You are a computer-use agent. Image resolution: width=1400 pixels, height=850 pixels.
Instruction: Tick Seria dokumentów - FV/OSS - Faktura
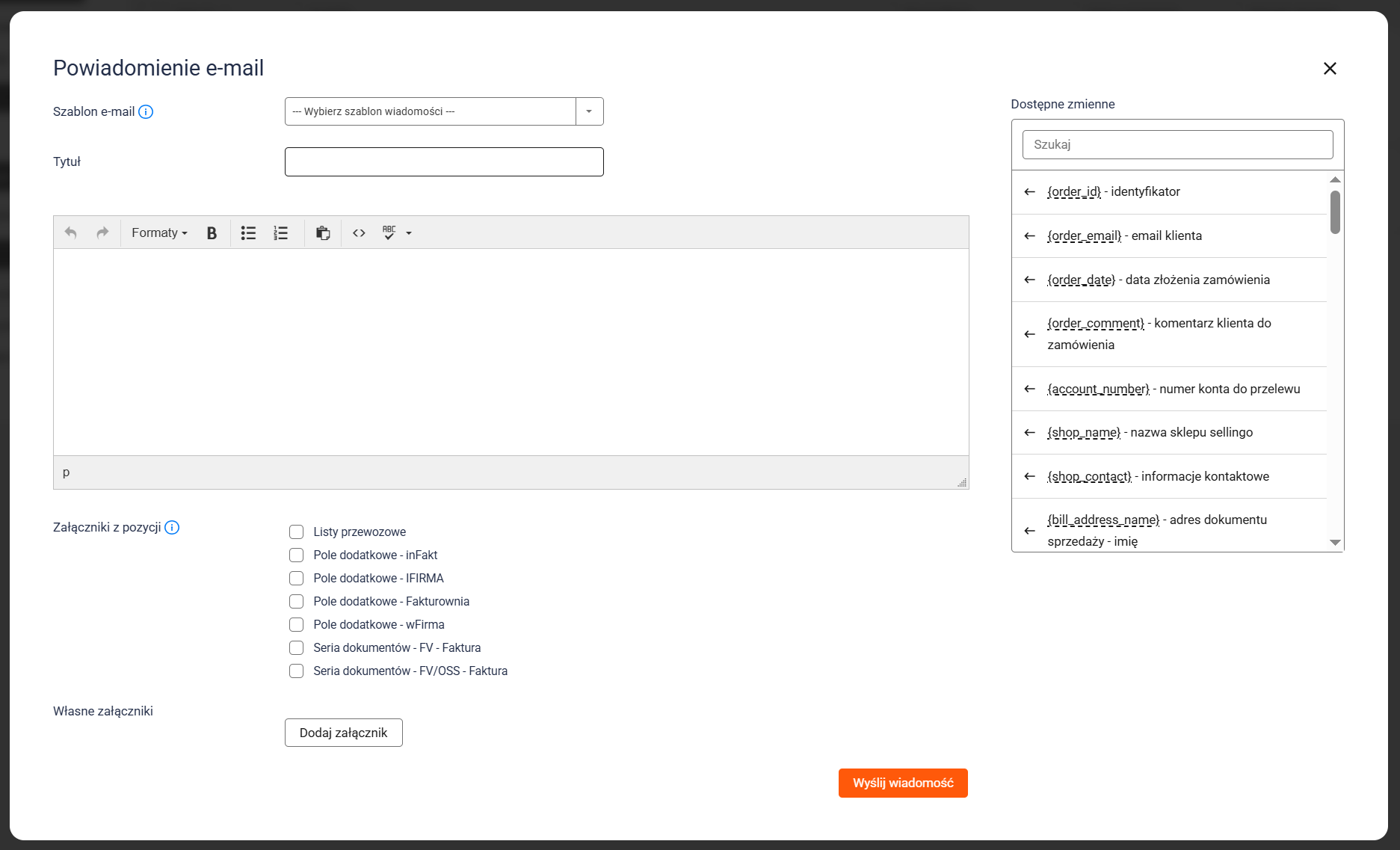(297, 671)
